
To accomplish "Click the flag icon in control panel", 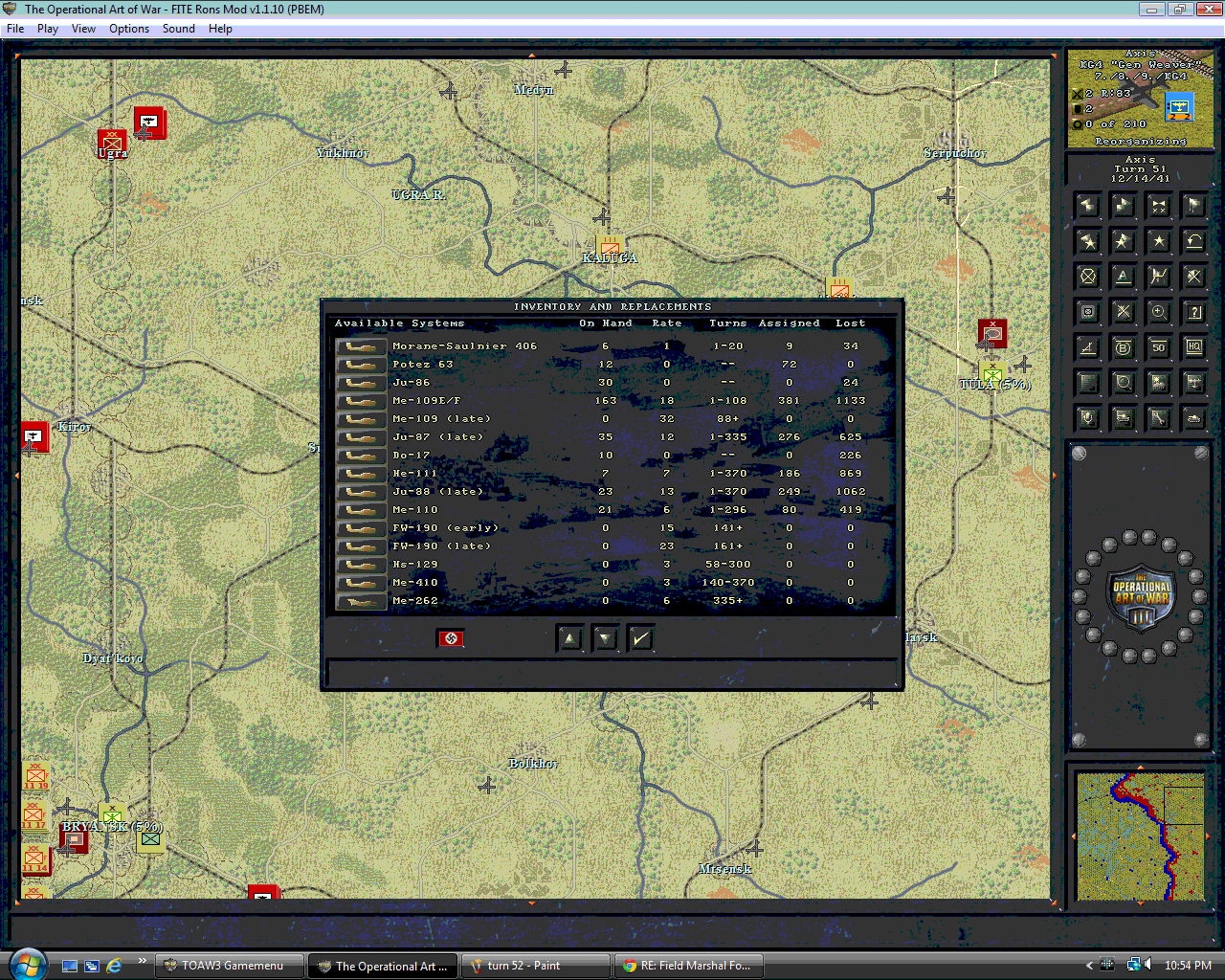I will [x=1194, y=206].
